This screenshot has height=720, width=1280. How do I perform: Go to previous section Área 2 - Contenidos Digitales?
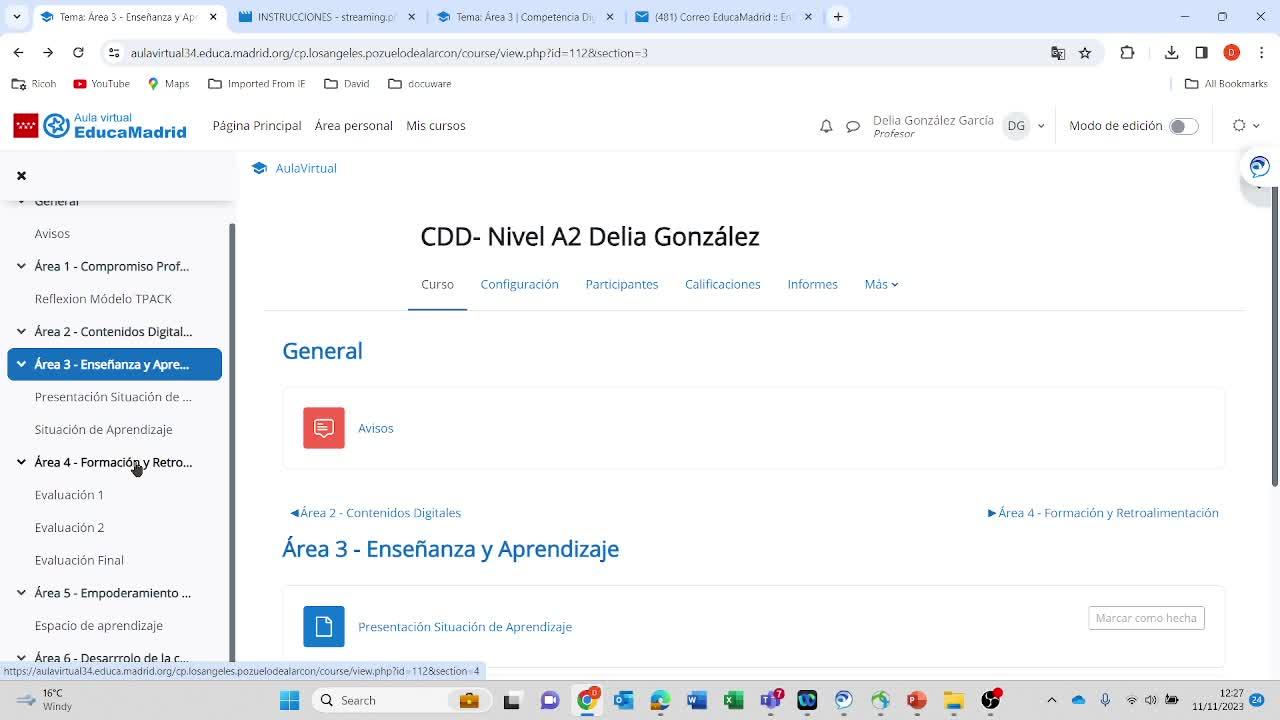pos(376,513)
